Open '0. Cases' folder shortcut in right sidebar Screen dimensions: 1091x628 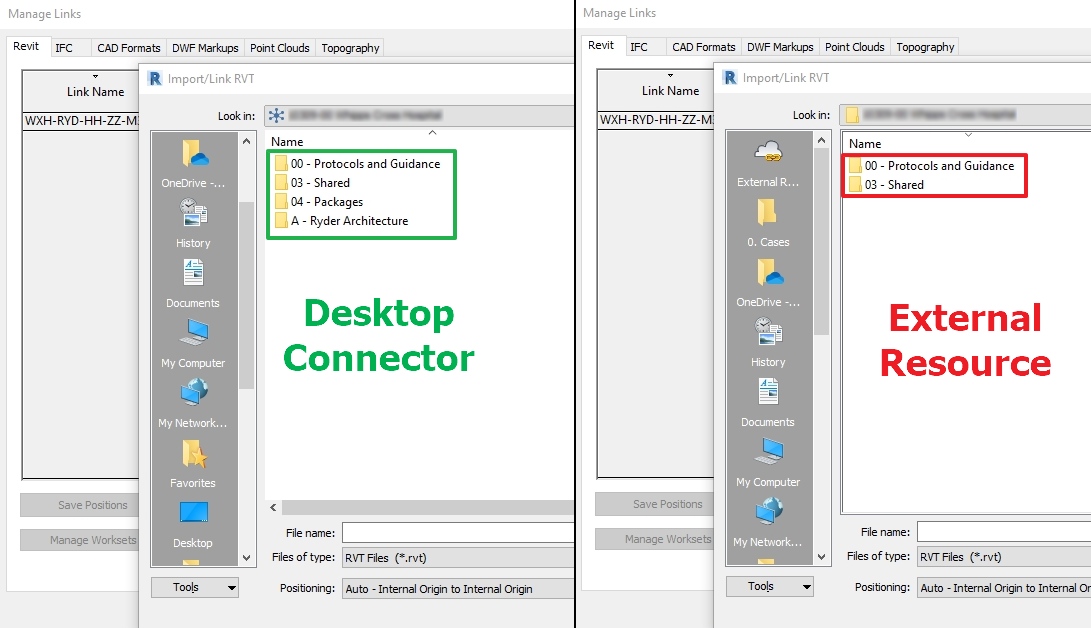tap(768, 223)
